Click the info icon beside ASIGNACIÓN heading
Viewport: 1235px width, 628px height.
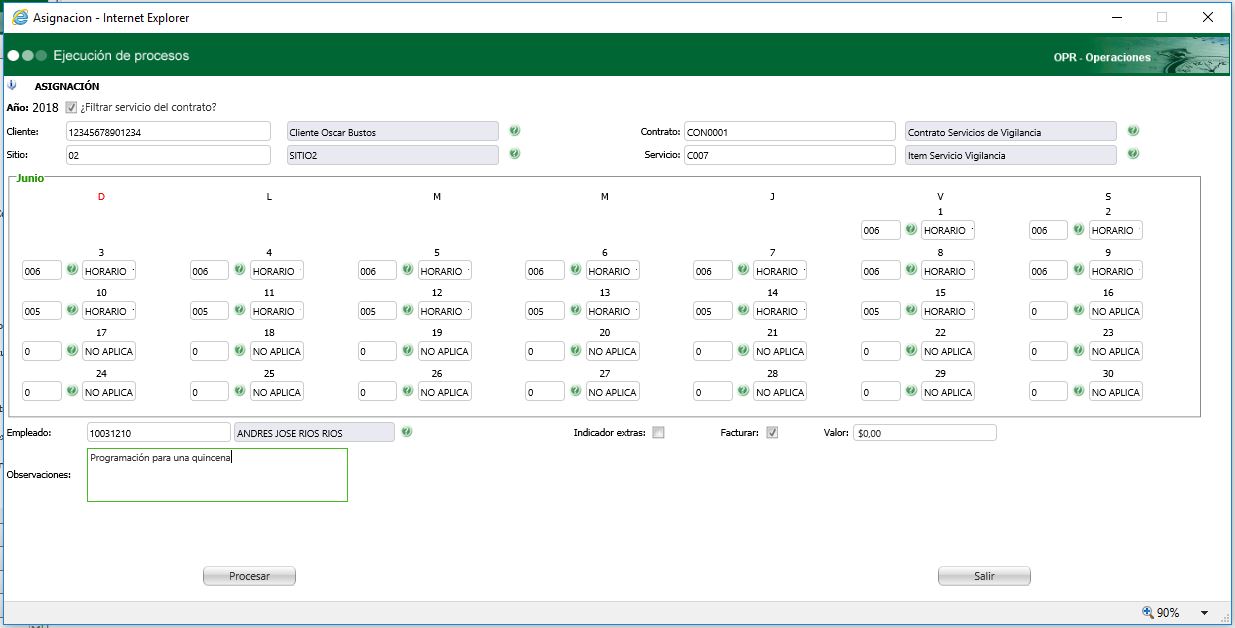click(13, 85)
